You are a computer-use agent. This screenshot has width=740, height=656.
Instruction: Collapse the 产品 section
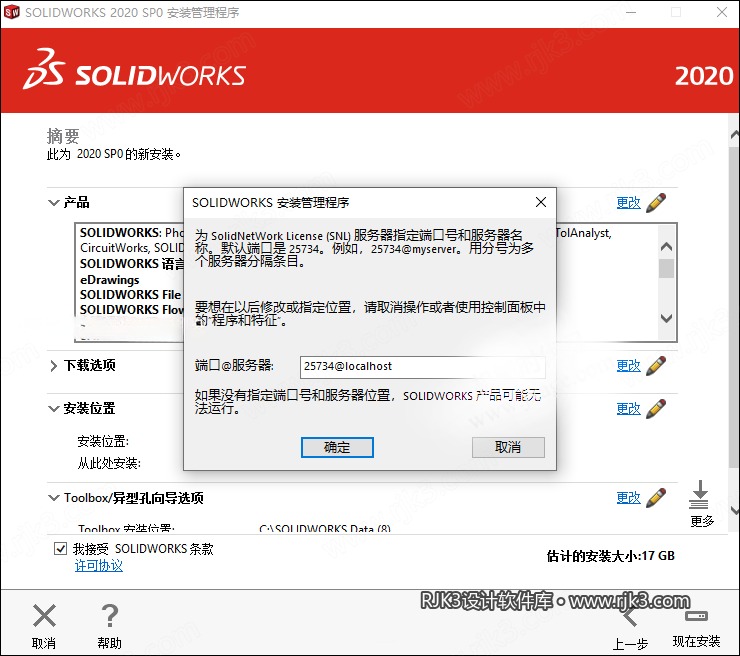click(53, 203)
